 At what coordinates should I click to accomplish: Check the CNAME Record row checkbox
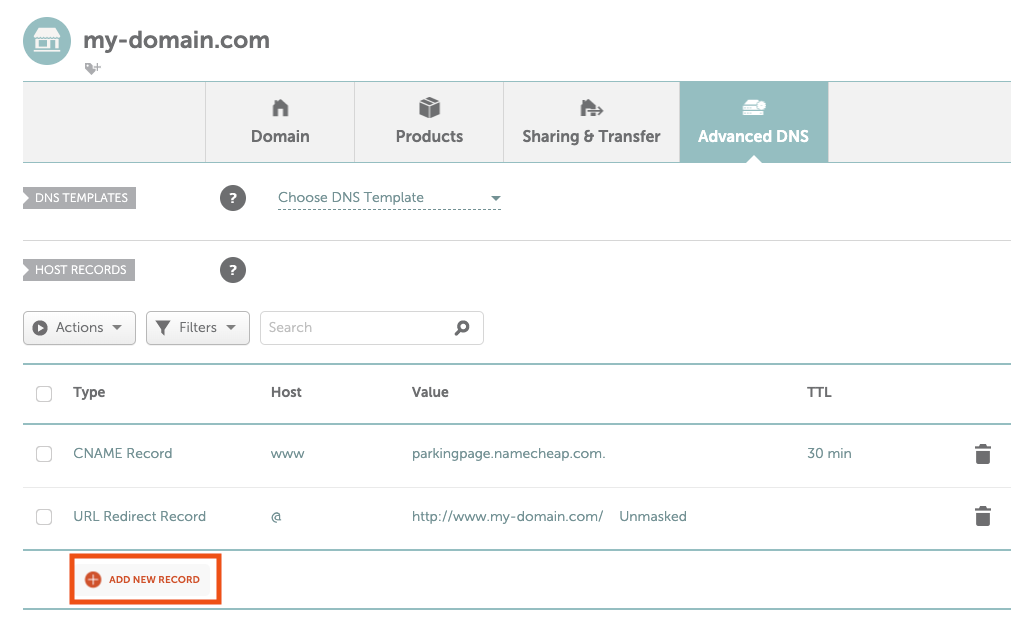(x=44, y=454)
